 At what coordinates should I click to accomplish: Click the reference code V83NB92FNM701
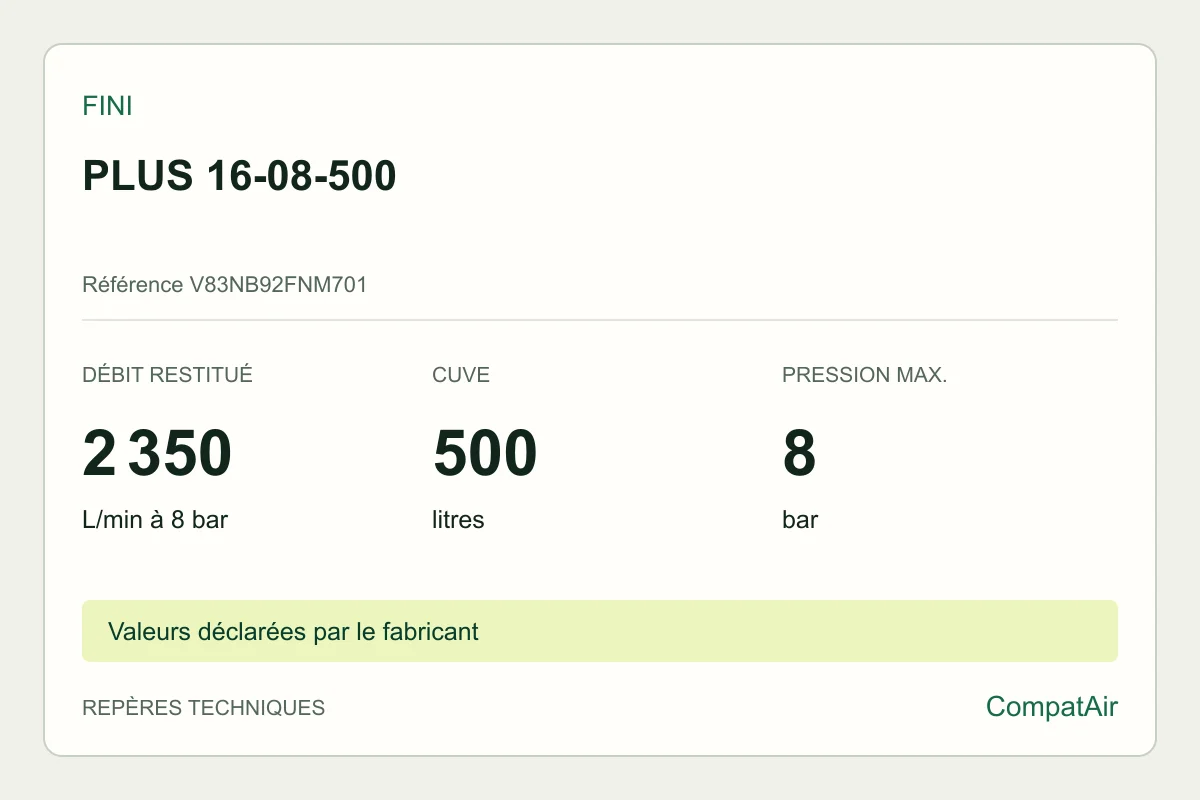coord(278,285)
